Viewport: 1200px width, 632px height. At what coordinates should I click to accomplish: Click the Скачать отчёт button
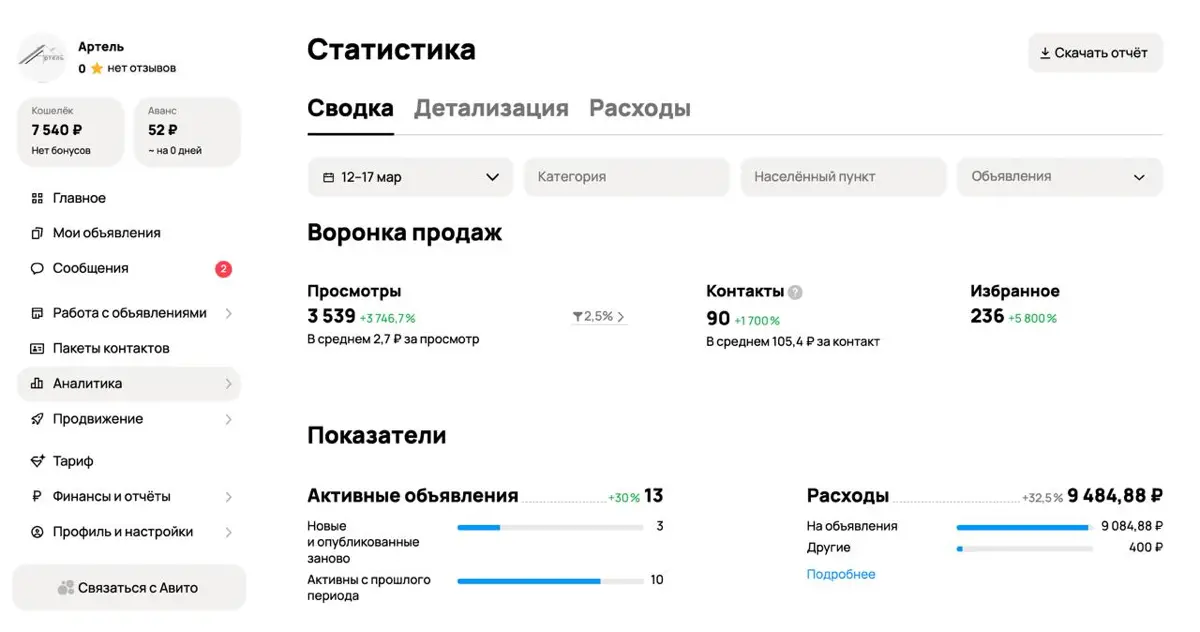(1095, 53)
